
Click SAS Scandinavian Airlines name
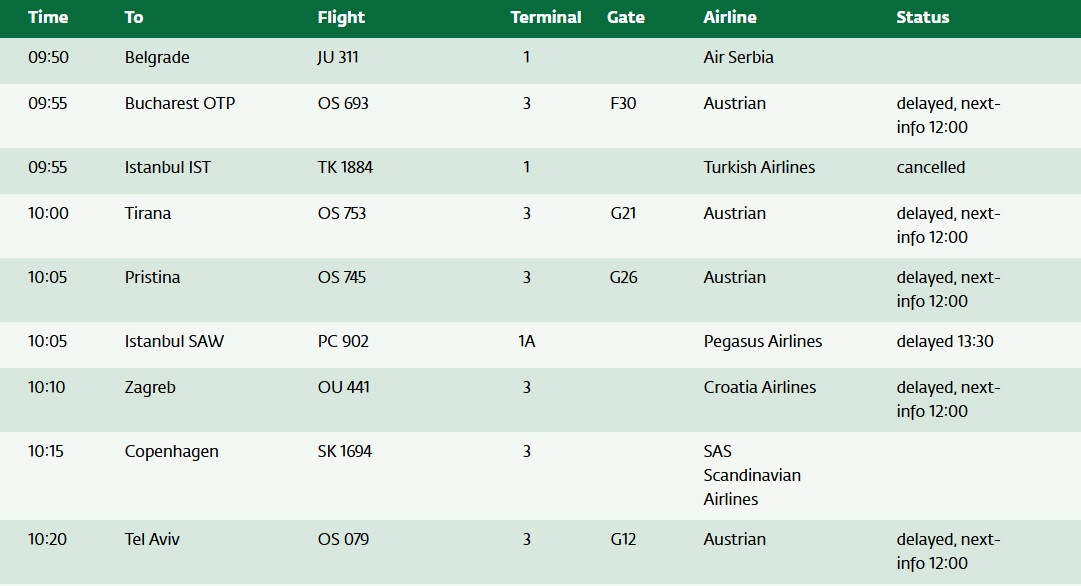(752, 475)
